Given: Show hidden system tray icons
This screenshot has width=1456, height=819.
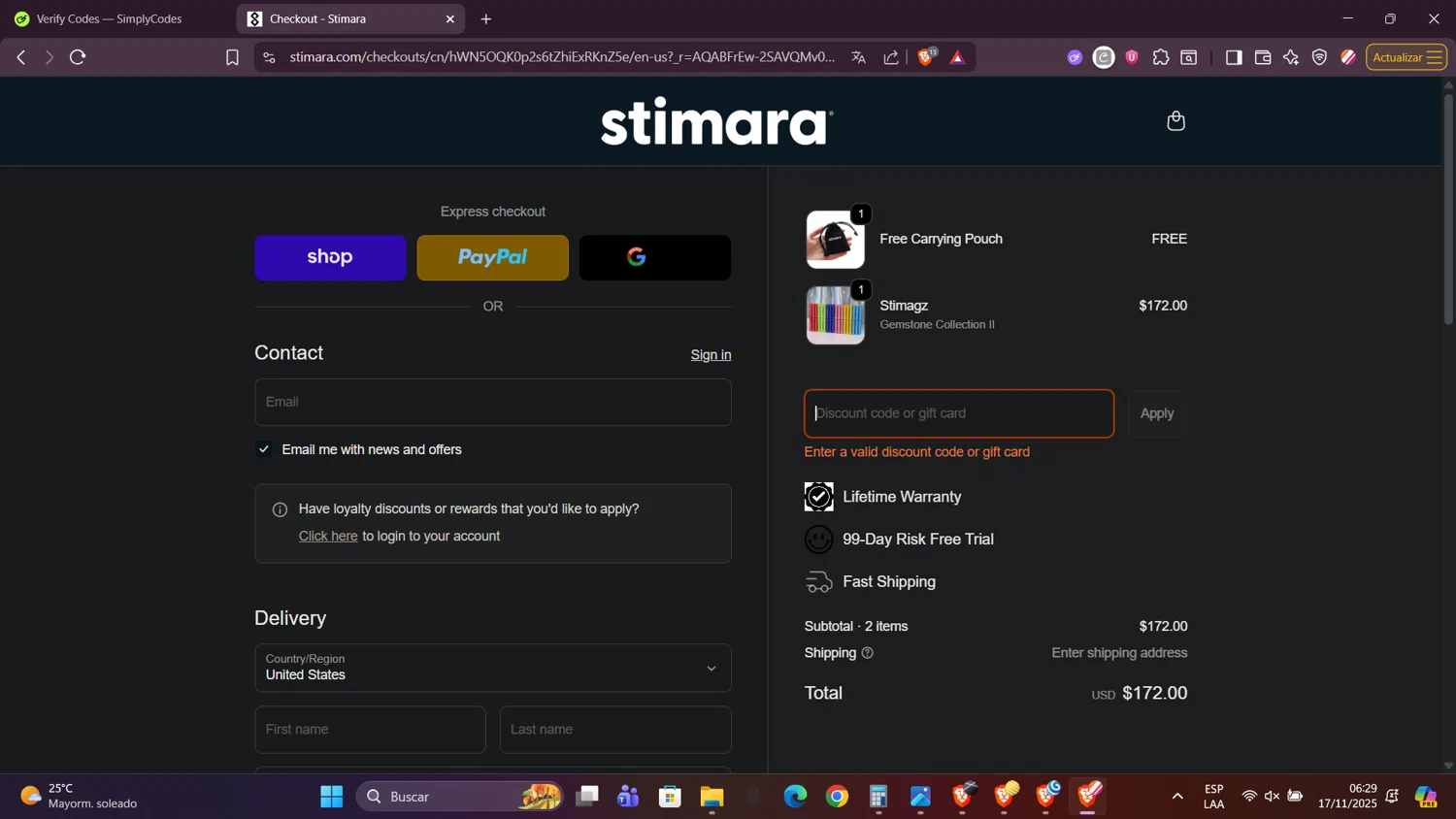Looking at the screenshot, I should point(1177,797).
